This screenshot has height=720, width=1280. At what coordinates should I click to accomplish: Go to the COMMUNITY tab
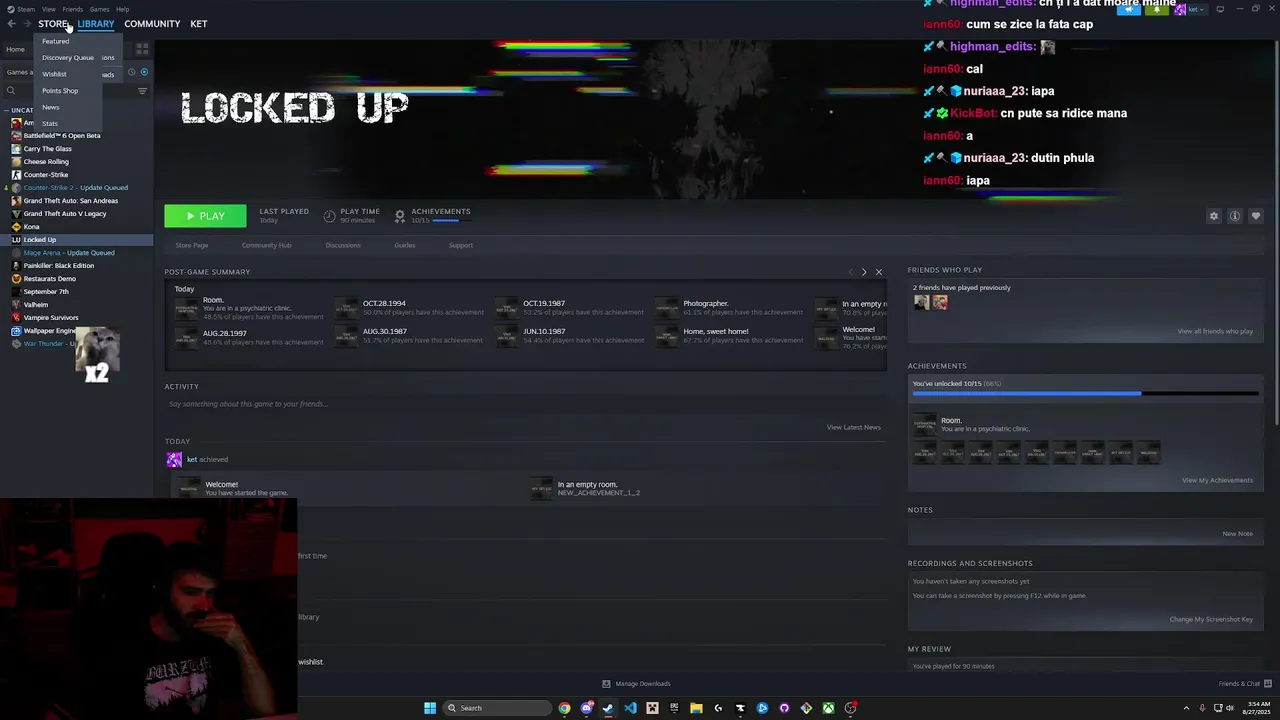pos(152,24)
